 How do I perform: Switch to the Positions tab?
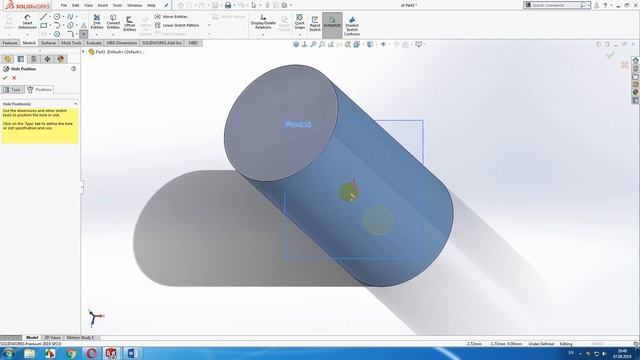40,89
